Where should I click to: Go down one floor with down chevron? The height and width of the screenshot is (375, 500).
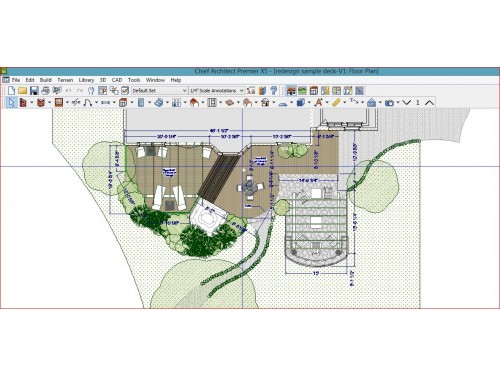pyautogui.click(x=406, y=102)
